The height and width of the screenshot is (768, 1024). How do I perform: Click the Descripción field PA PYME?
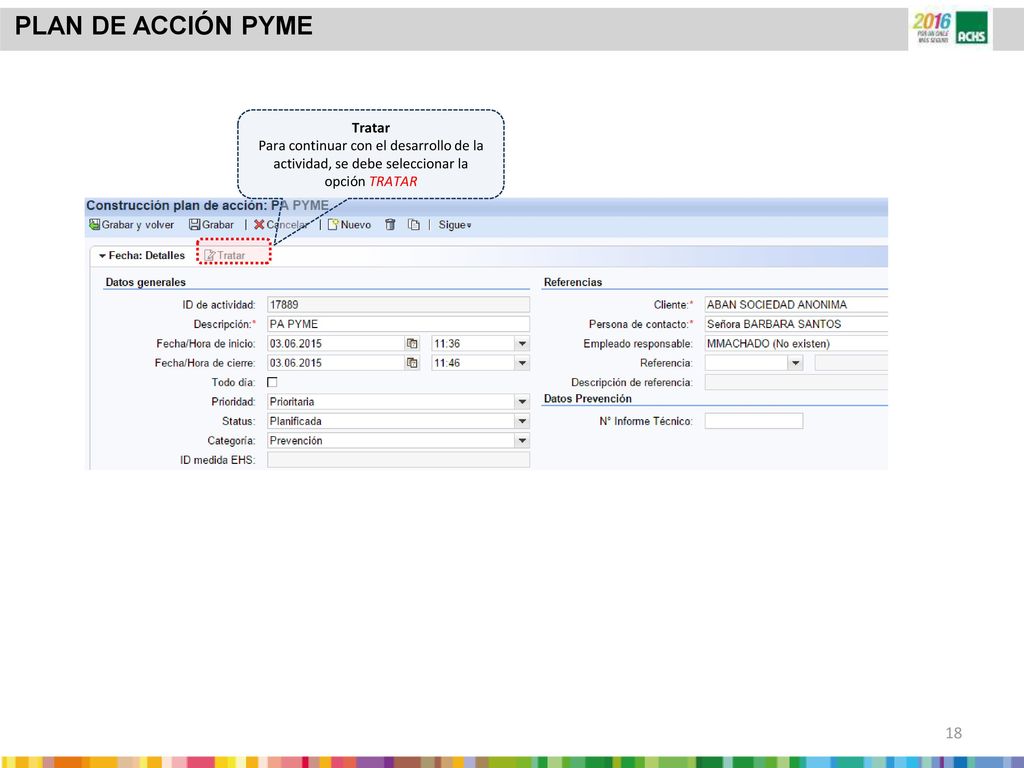point(398,324)
